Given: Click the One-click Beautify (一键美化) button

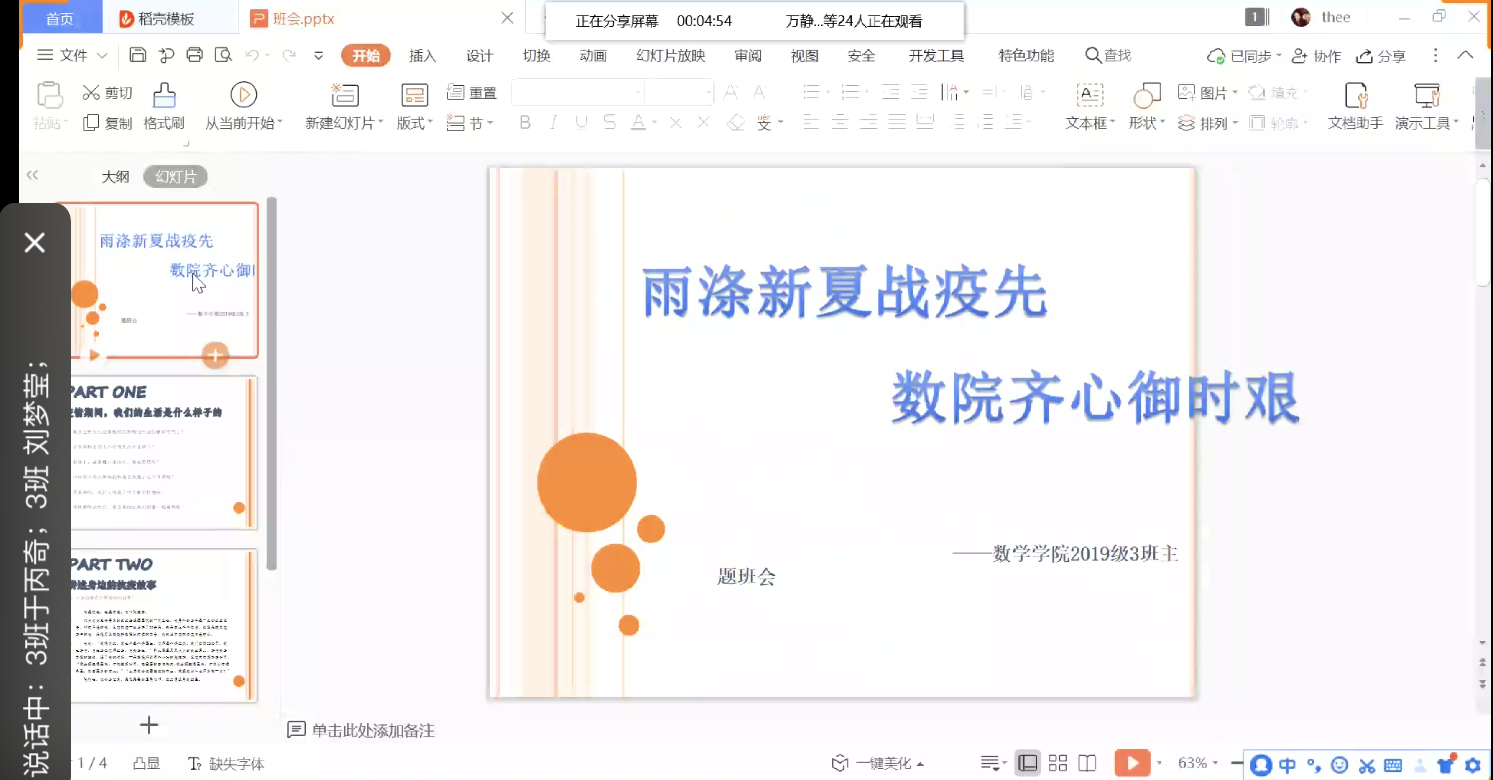Looking at the screenshot, I should point(879,763).
